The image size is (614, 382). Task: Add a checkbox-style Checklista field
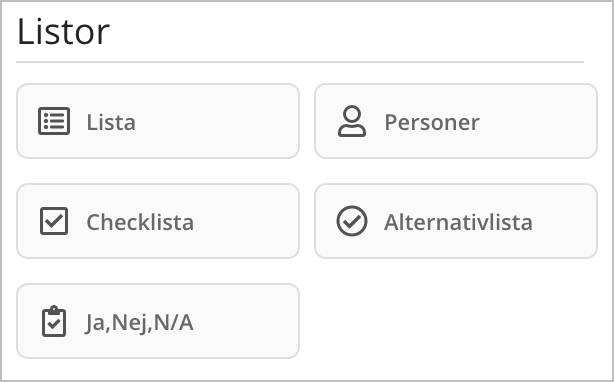click(158, 221)
